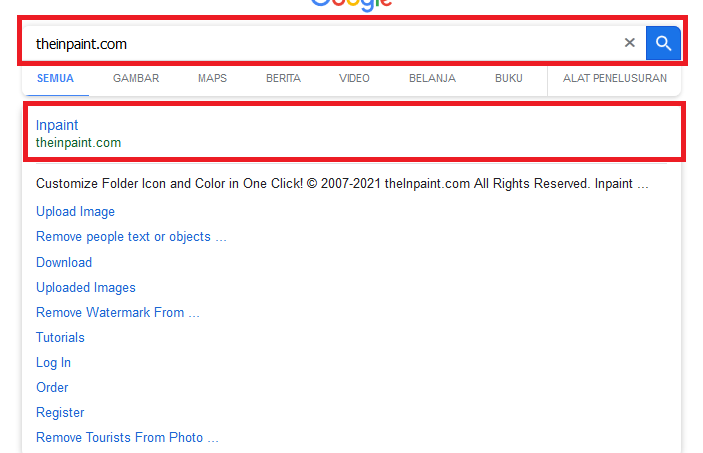Screen dimensions: 703x453
Task: Open the MAPS tab
Action: pyautogui.click(x=213, y=78)
